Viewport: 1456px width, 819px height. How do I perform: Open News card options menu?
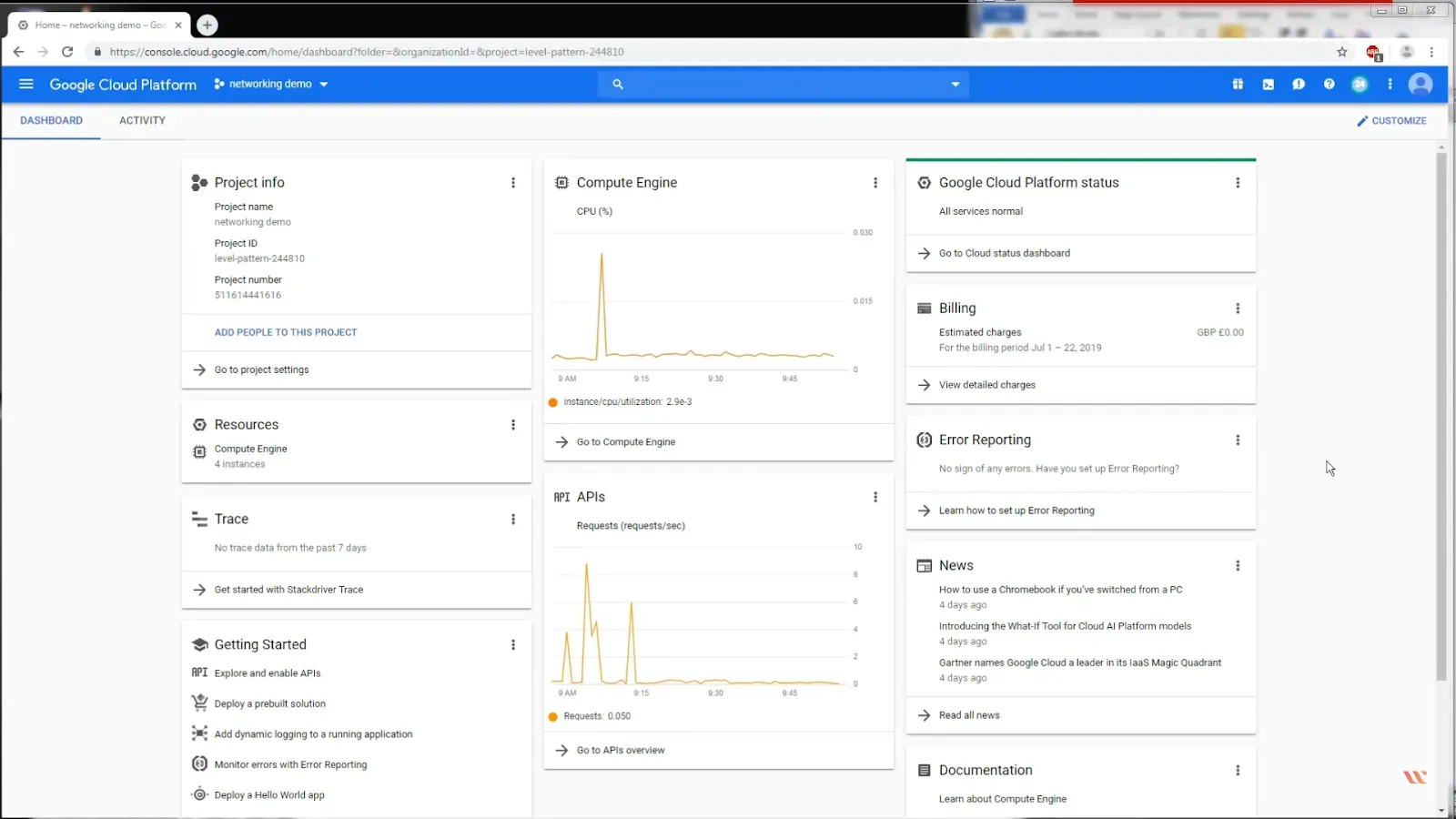point(1238,566)
